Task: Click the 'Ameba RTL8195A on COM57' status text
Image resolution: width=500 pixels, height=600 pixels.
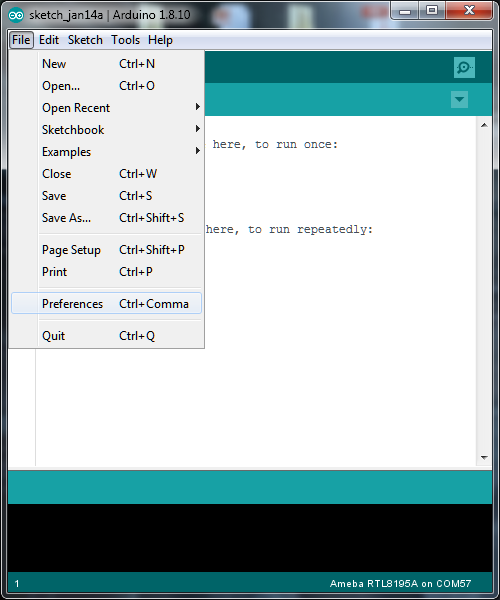Action: point(400,584)
